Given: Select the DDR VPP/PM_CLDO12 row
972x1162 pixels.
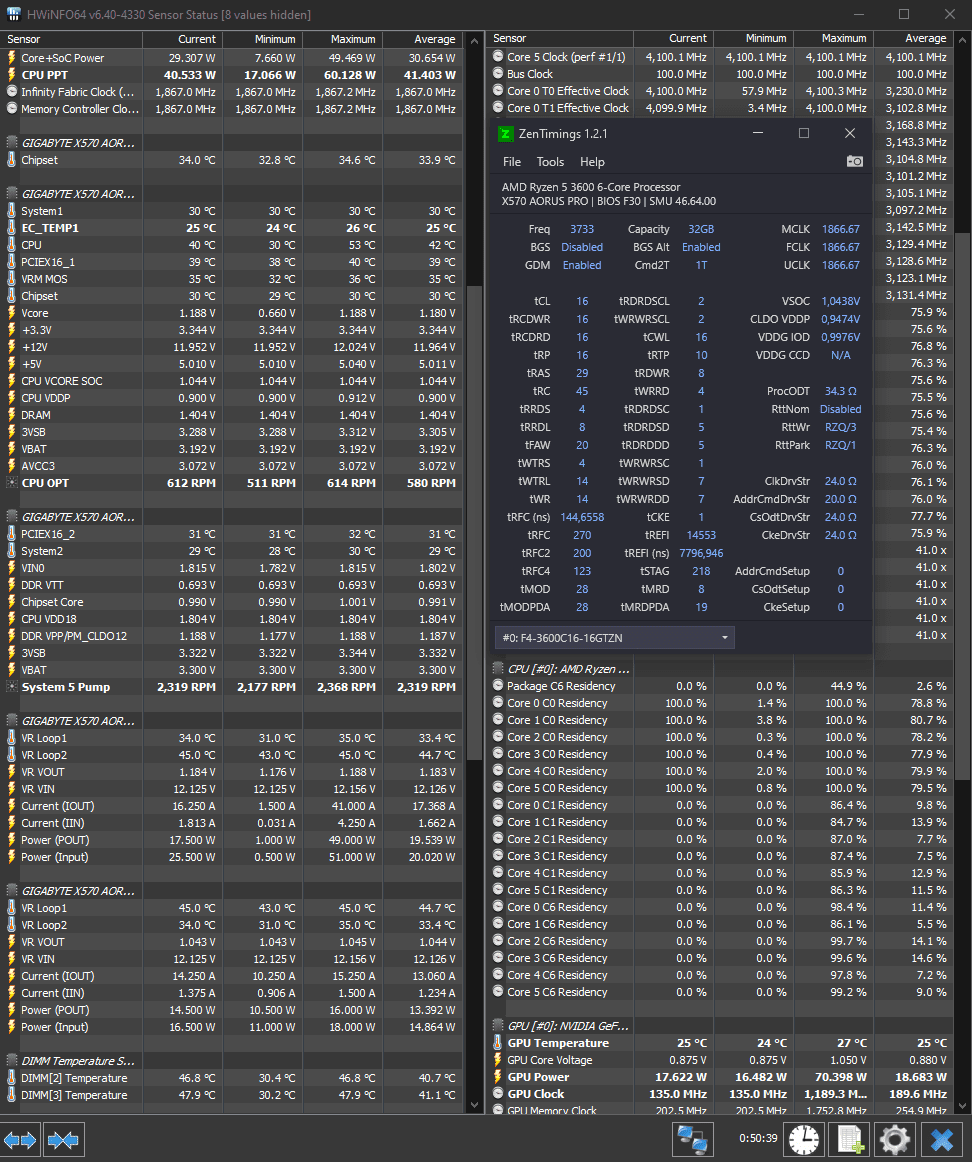Looking at the screenshot, I should 231,636.
